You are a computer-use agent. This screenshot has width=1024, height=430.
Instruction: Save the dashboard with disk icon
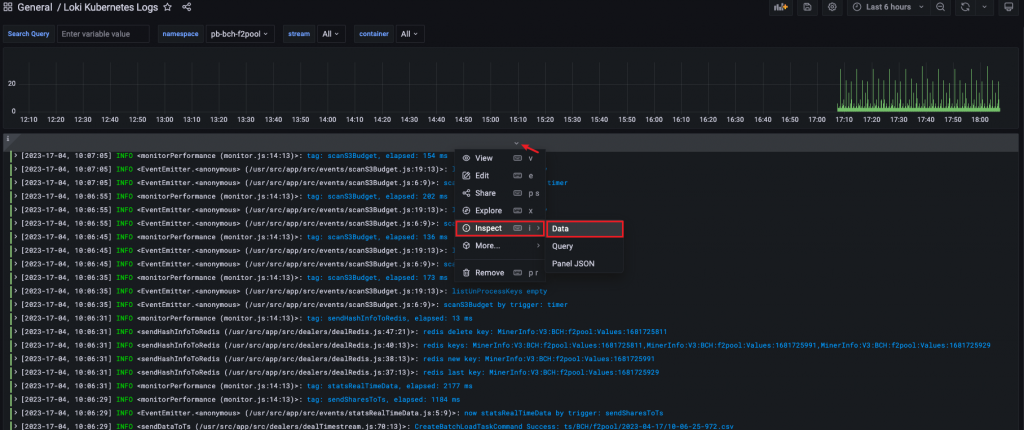point(808,7)
